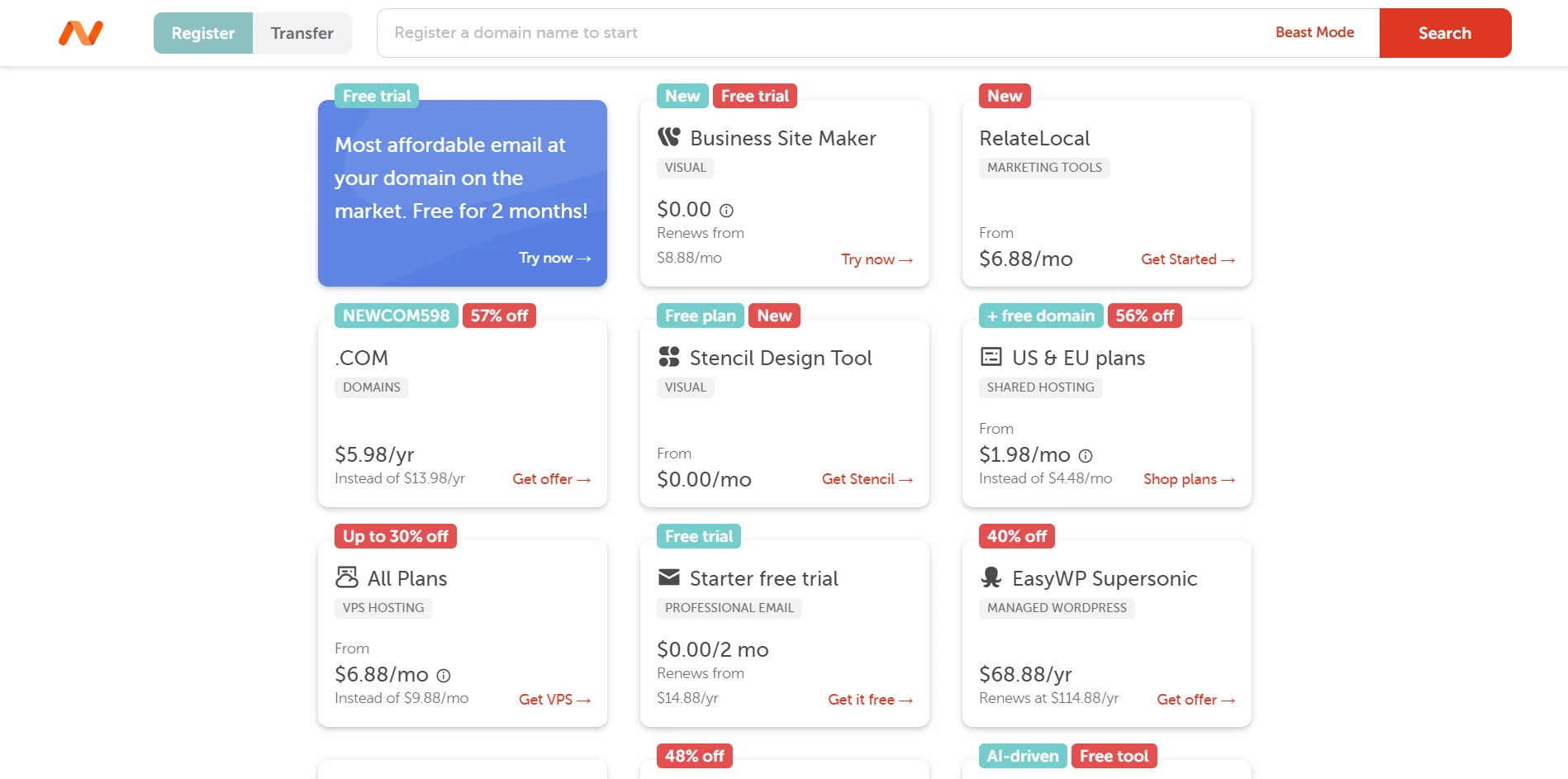
Task: Click Shop plans for shared hosting
Action: pyautogui.click(x=1189, y=479)
